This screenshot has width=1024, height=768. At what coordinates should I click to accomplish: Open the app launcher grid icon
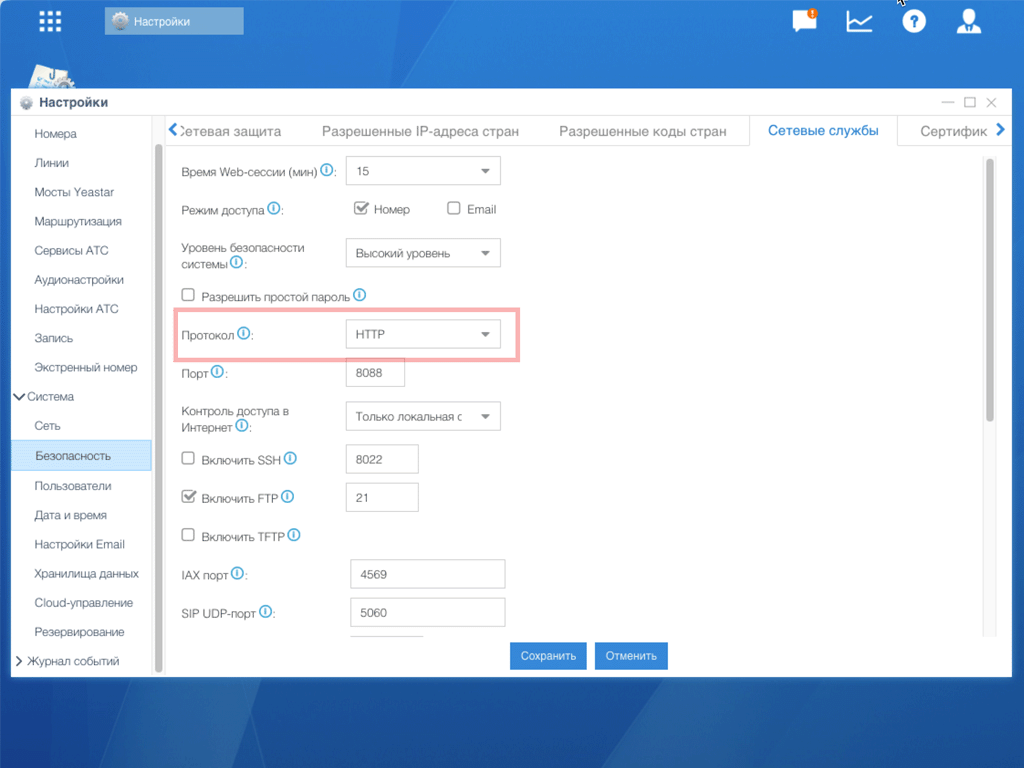pyautogui.click(x=49, y=21)
